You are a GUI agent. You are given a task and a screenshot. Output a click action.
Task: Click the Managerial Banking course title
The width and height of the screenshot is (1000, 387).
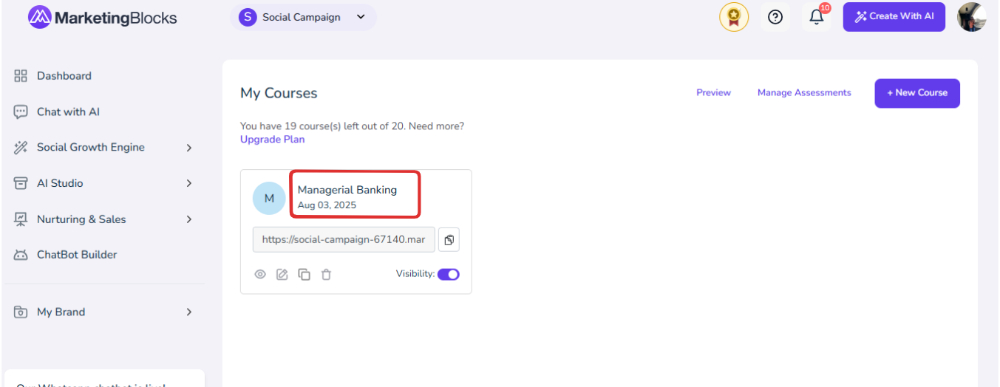point(347,190)
